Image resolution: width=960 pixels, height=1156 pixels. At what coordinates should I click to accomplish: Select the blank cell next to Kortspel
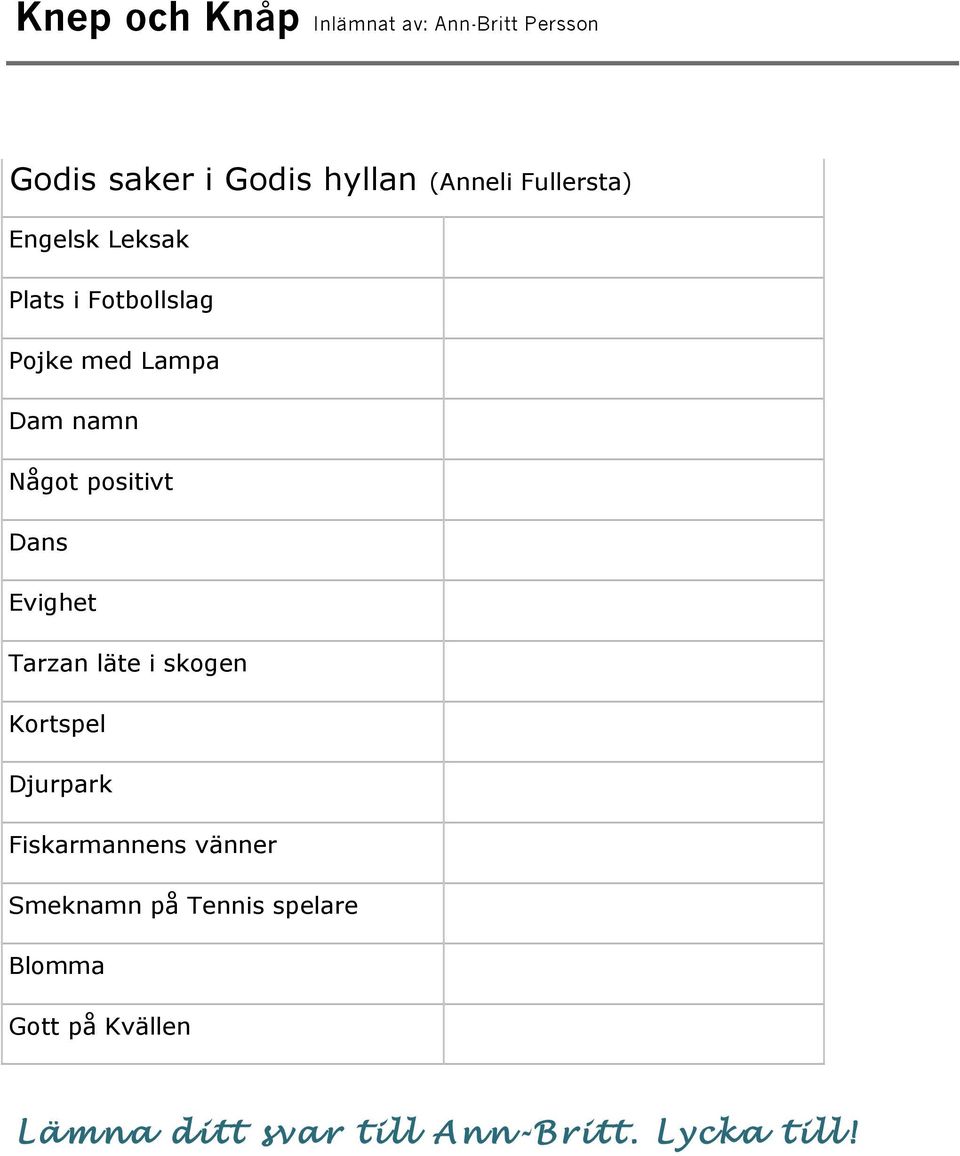point(633,731)
